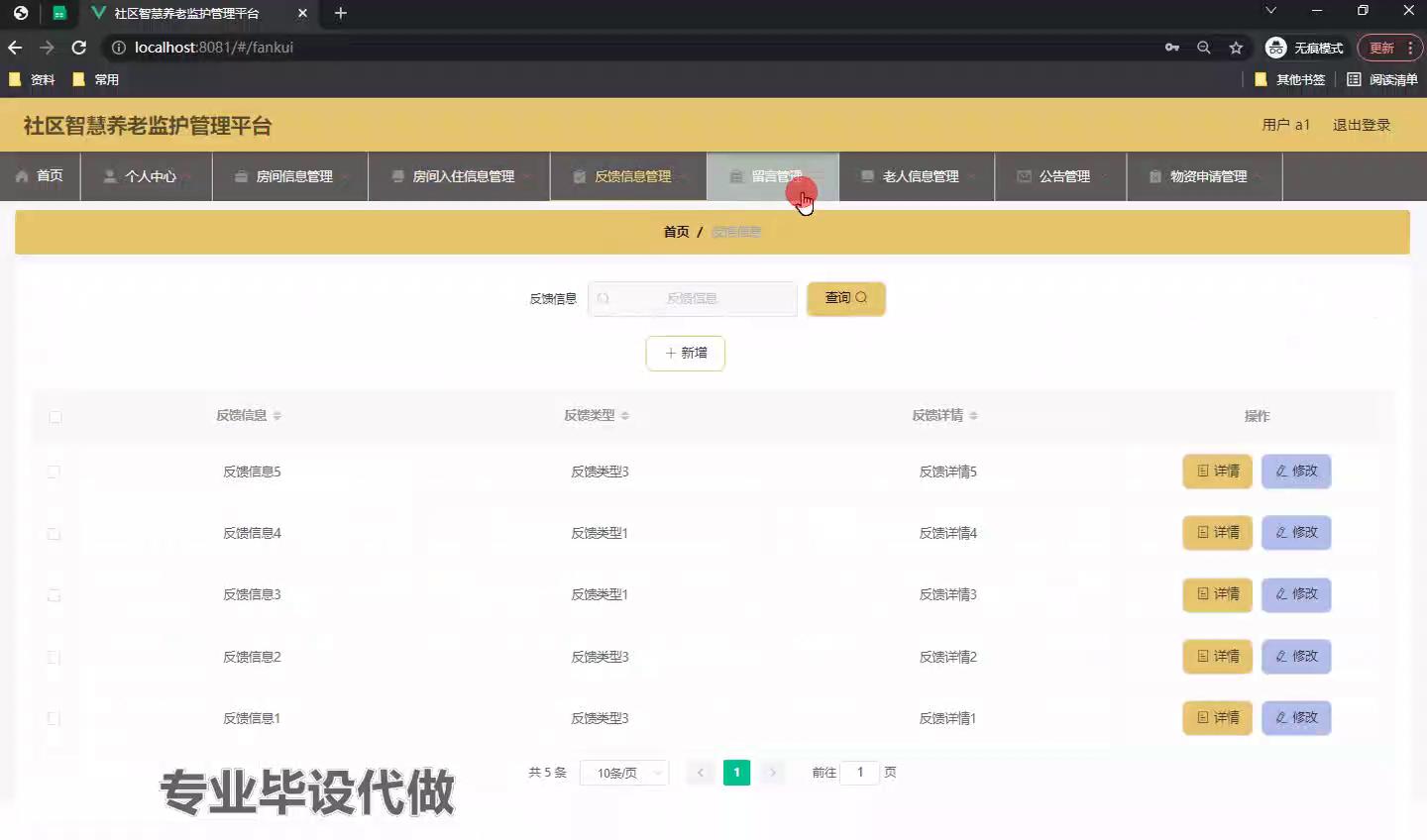Open a new browser tab
Screen dimensions: 1427x840
[341, 13]
